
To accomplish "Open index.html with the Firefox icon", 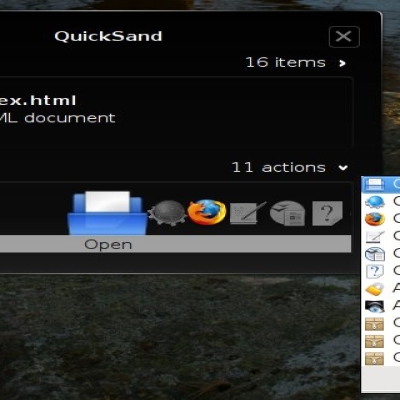I will 207,212.
